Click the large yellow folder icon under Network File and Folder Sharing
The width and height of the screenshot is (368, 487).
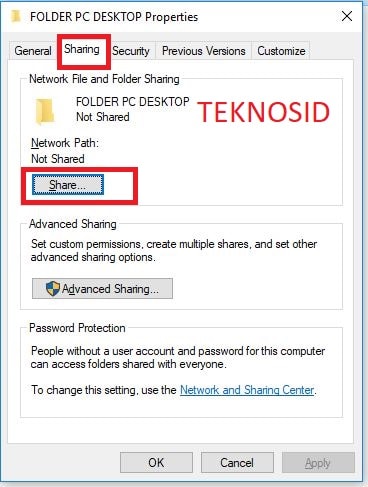[x=45, y=112]
